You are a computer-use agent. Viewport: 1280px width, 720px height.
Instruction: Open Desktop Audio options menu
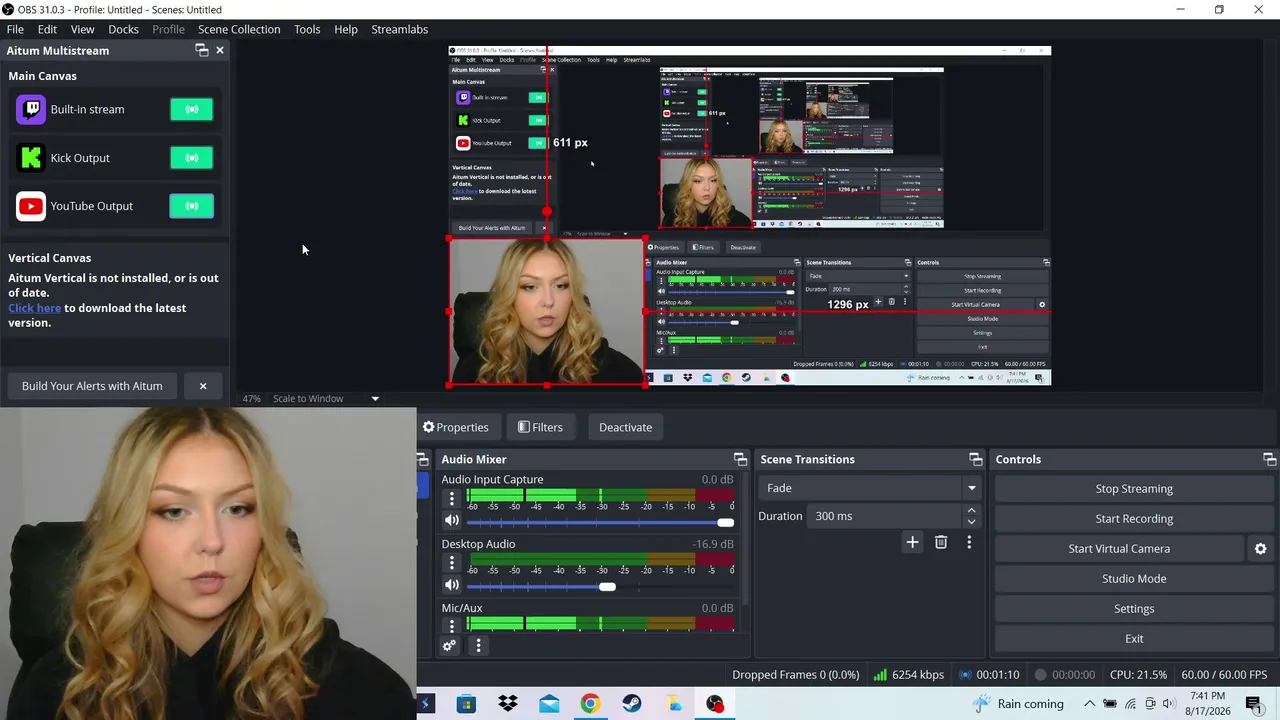point(452,562)
